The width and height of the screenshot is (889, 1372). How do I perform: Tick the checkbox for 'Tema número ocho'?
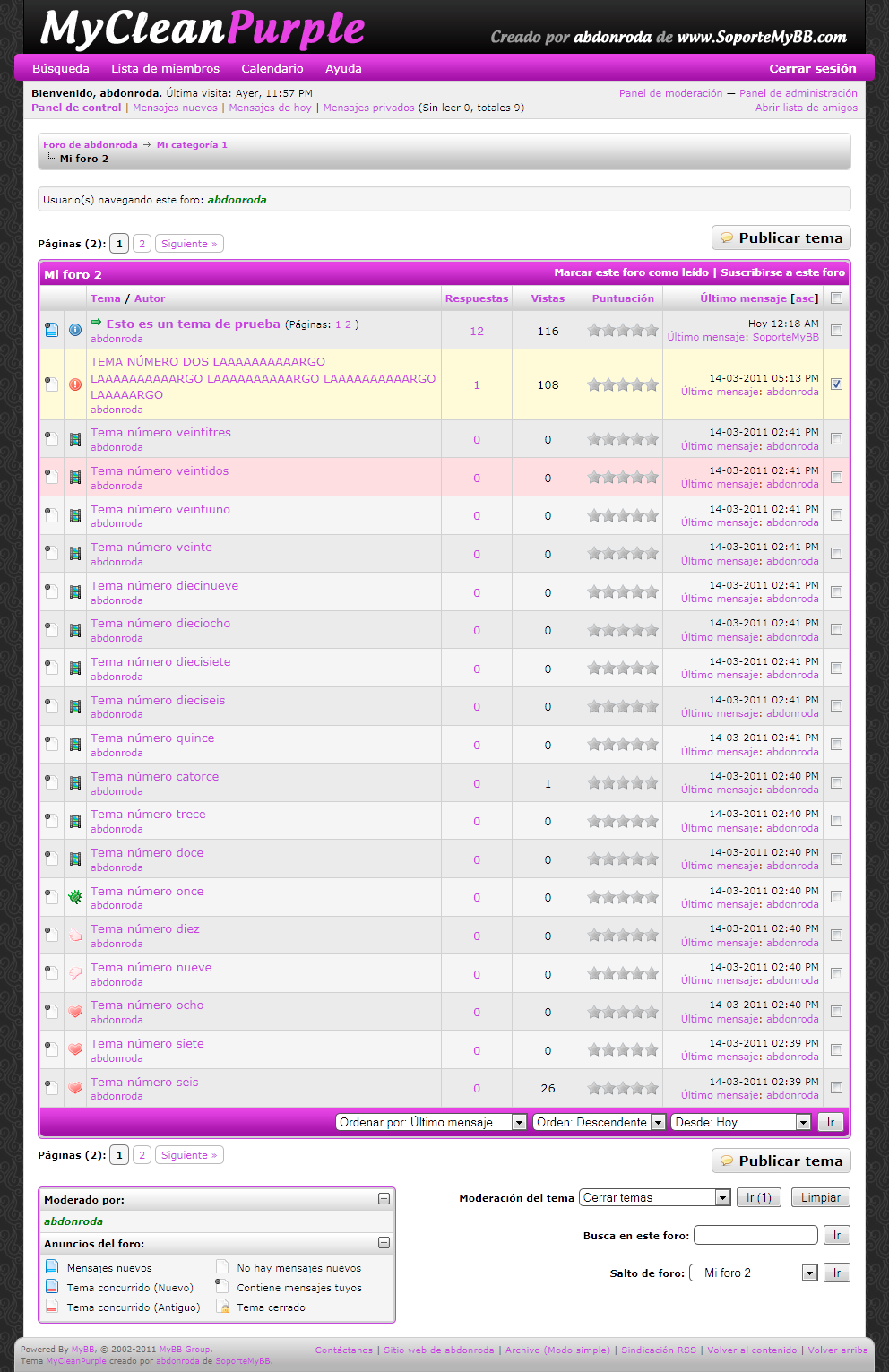[x=836, y=1012]
